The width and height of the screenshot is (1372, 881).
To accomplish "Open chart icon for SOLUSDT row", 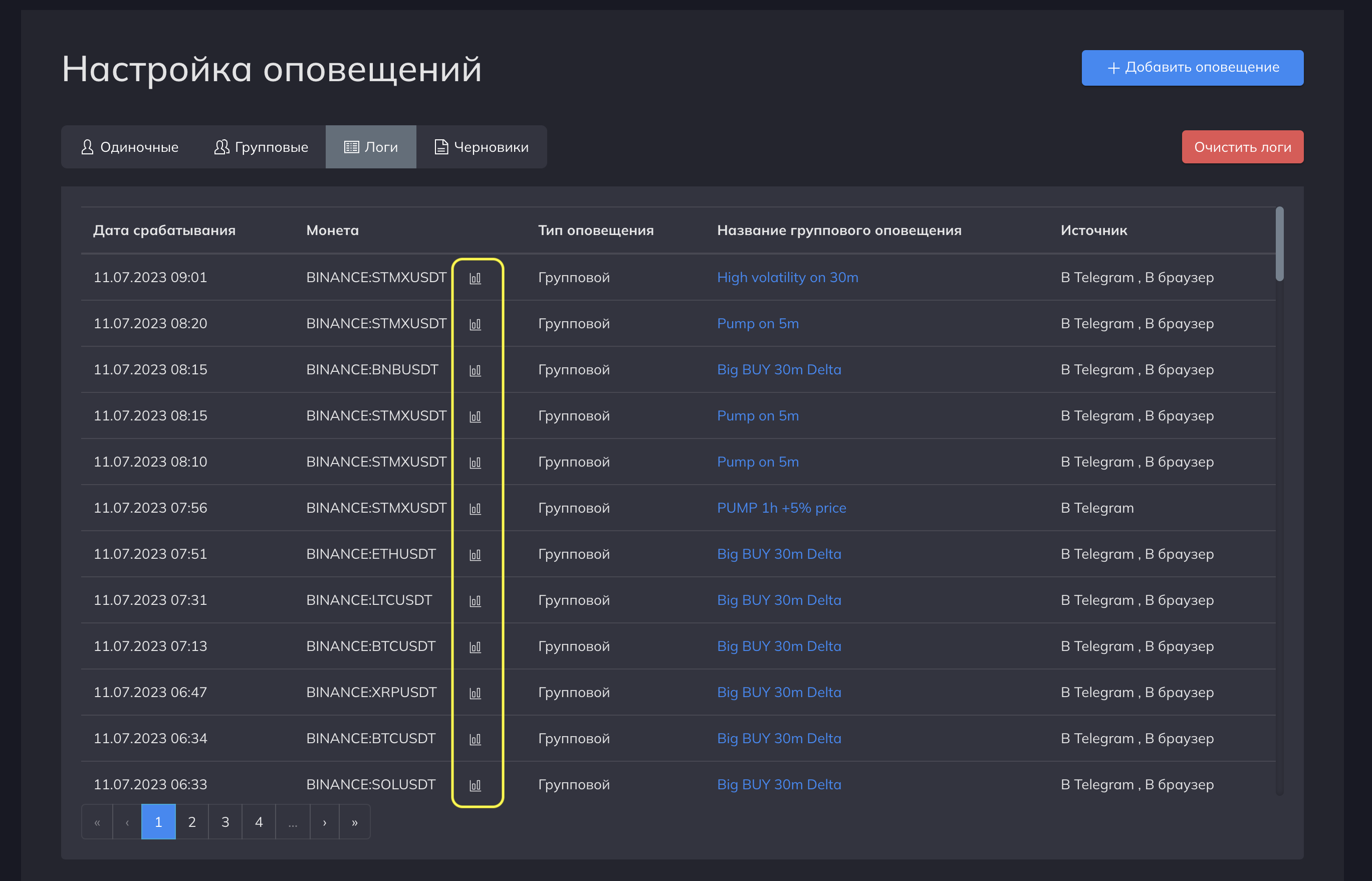I will 475,785.
